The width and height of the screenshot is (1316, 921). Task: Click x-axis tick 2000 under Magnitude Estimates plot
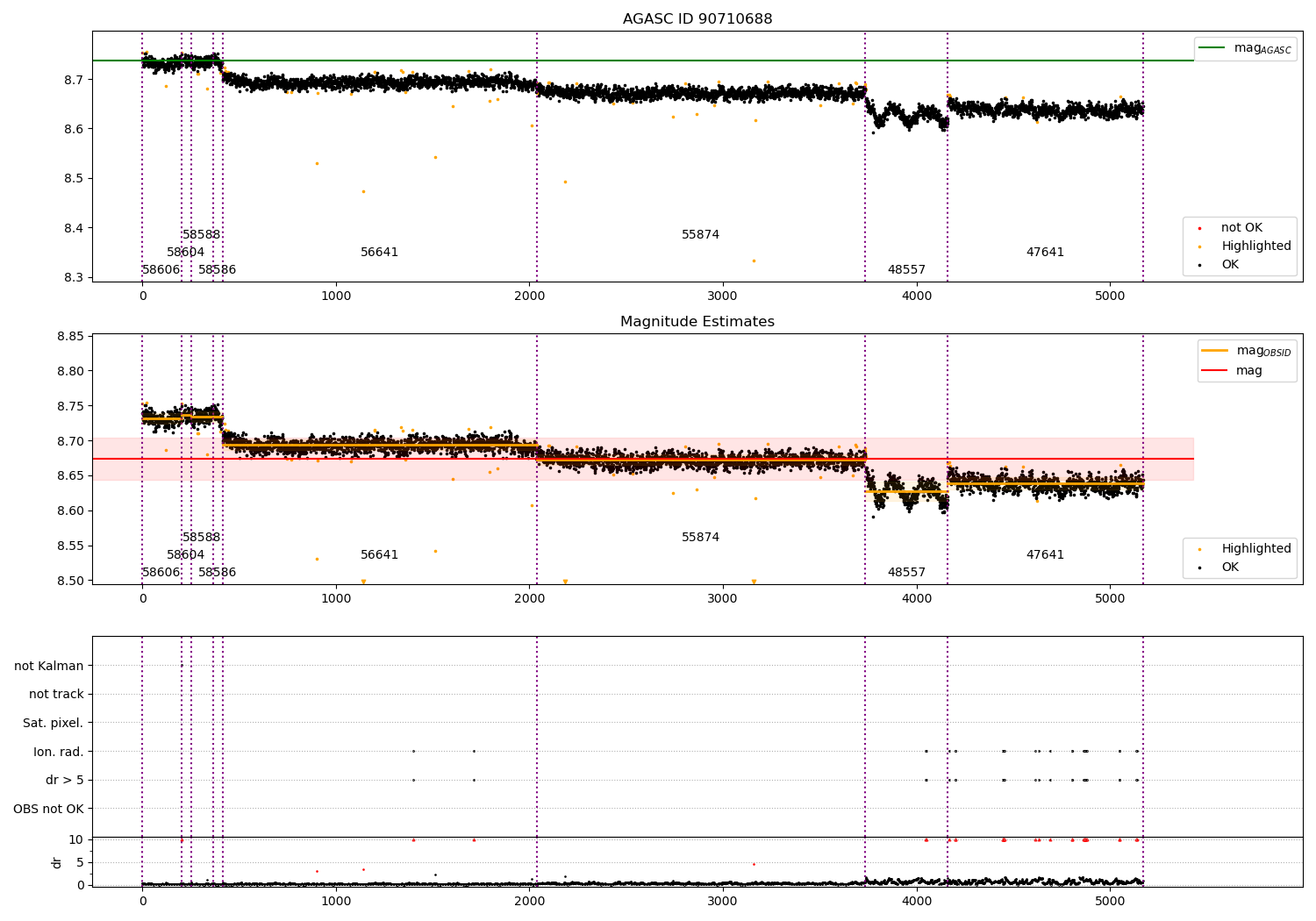(x=530, y=599)
